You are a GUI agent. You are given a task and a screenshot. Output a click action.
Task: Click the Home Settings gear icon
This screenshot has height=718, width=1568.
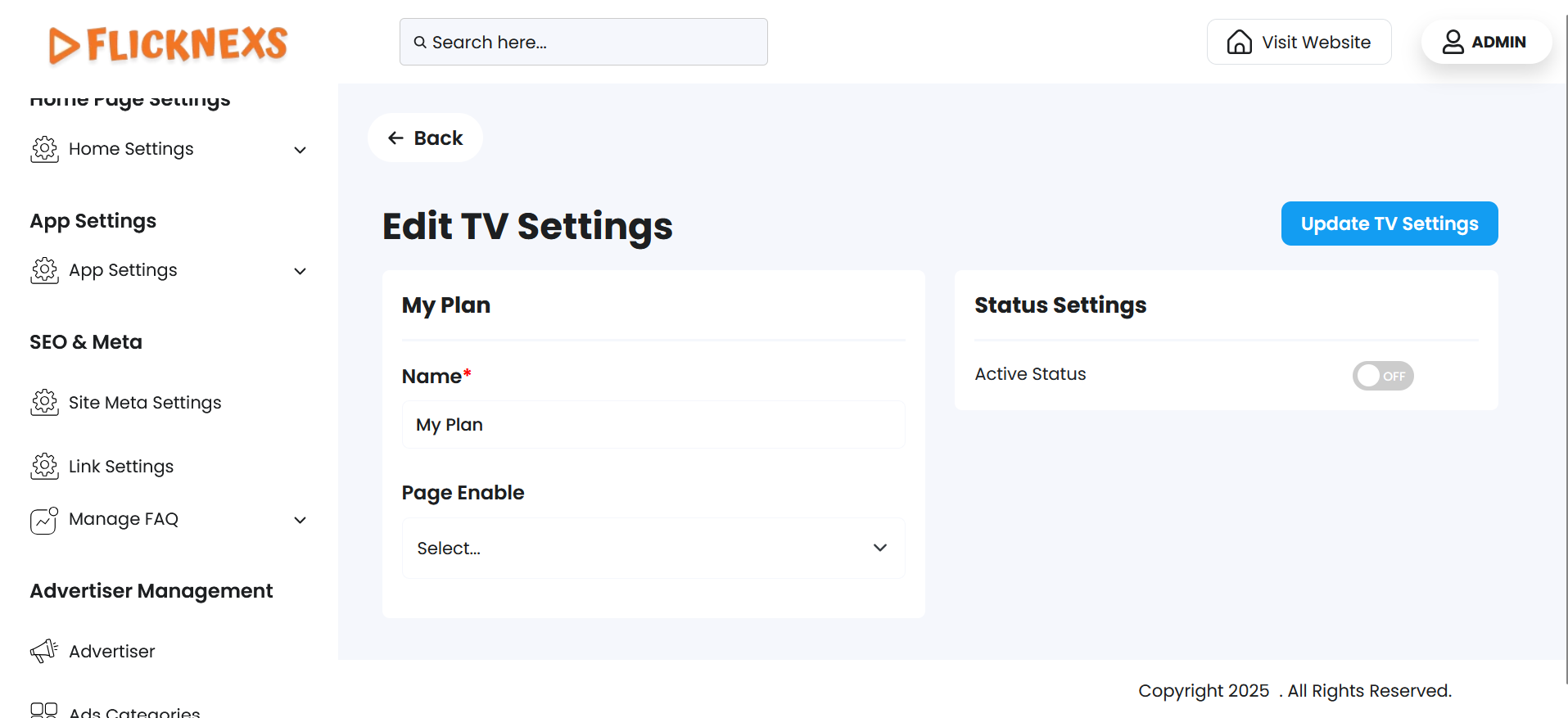(44, 149)
